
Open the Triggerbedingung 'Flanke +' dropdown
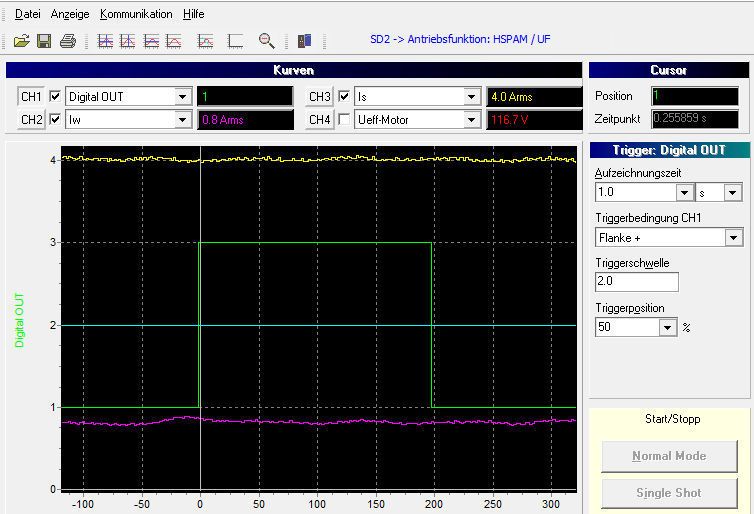733,238
